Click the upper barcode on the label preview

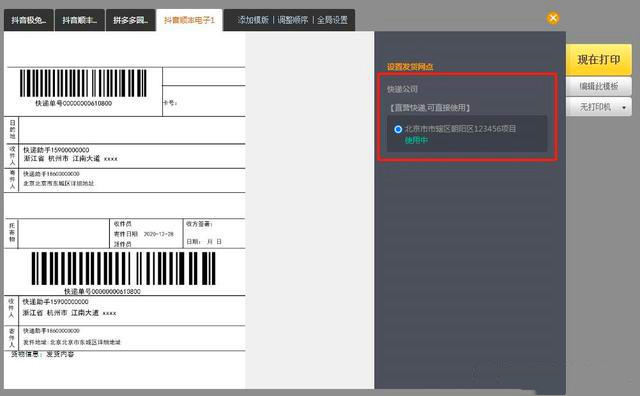pyautogui.click(x=83, y=83)
